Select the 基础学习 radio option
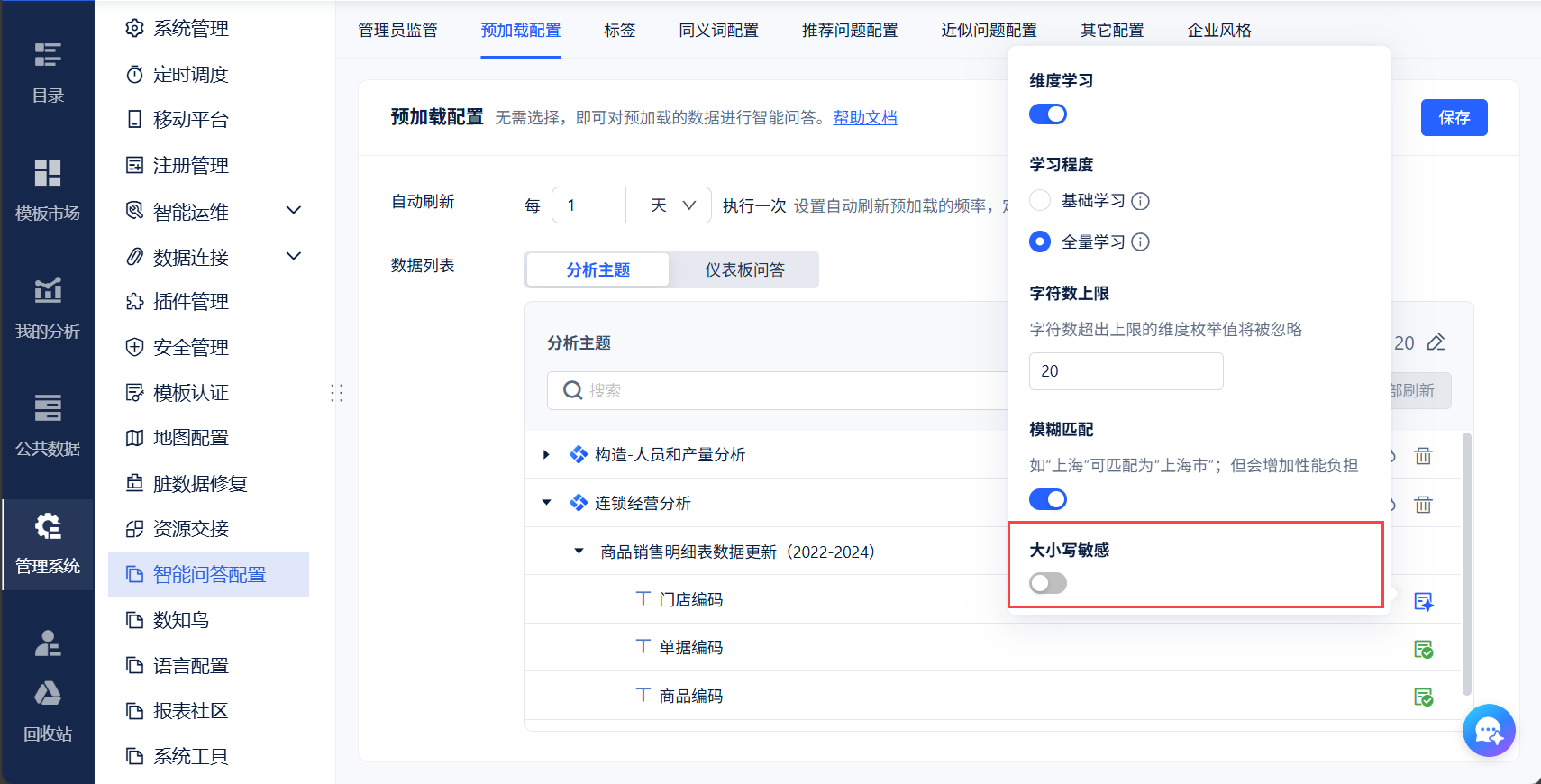1541x784 pixels. point(1040,200)
